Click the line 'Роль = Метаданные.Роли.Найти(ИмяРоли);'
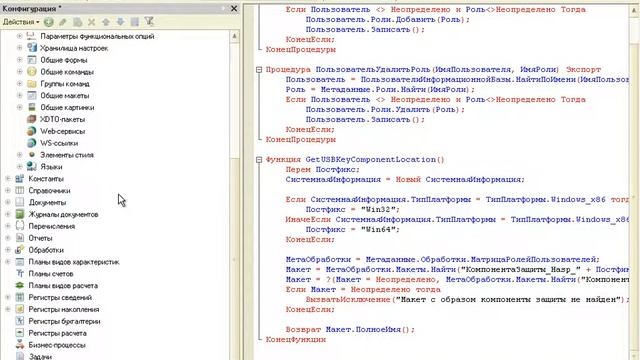Viewport: 640px width, 360px height. pyautogui.click(x=380, y=89)
